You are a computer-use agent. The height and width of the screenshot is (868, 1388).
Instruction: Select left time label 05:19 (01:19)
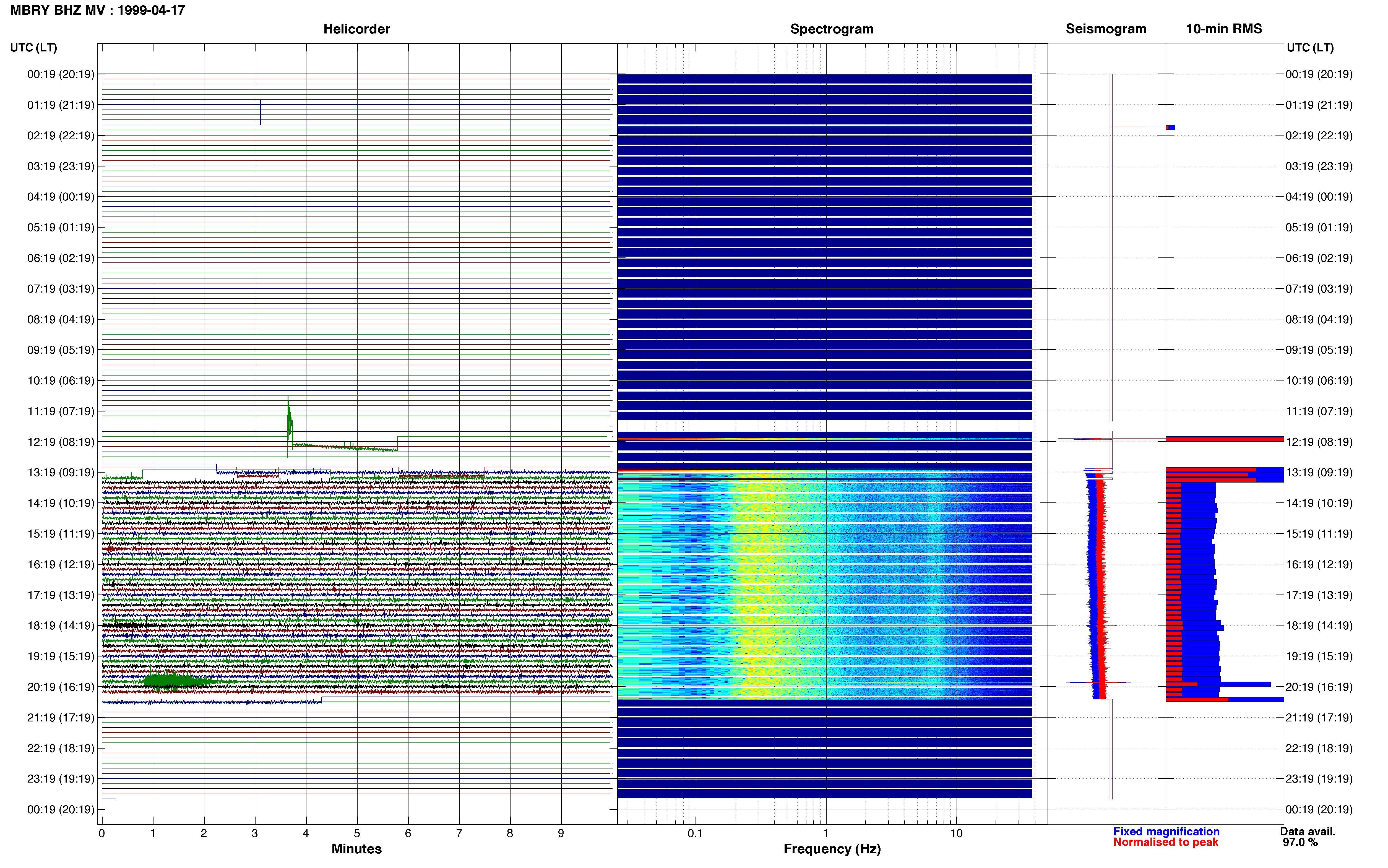coord(61,227)
